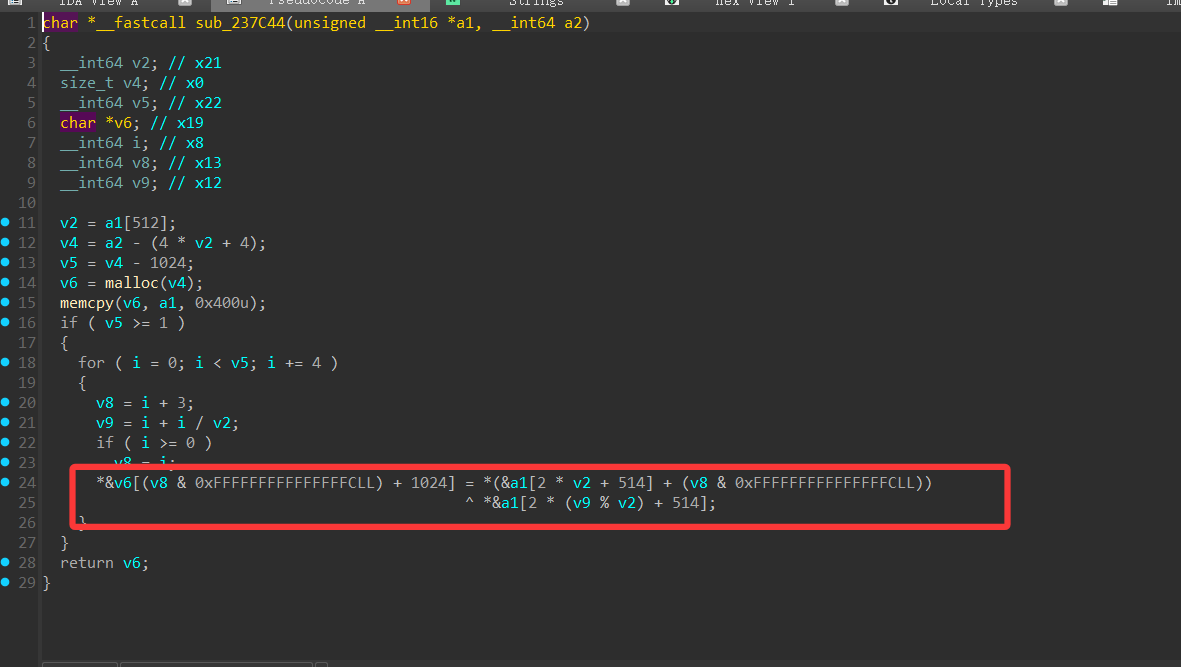Click the Strings tab icon
Image resolution: width=1181 pixels, height=667 pixels.
[x=453, y=3]
